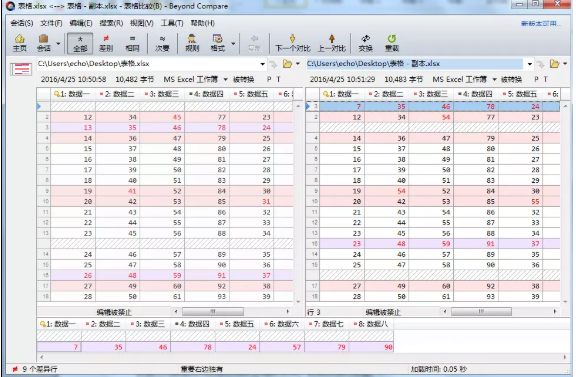Jump to 下一个对比 next difference
The height and width of the screenshot is (377, 576).
[x=292, y=43]
